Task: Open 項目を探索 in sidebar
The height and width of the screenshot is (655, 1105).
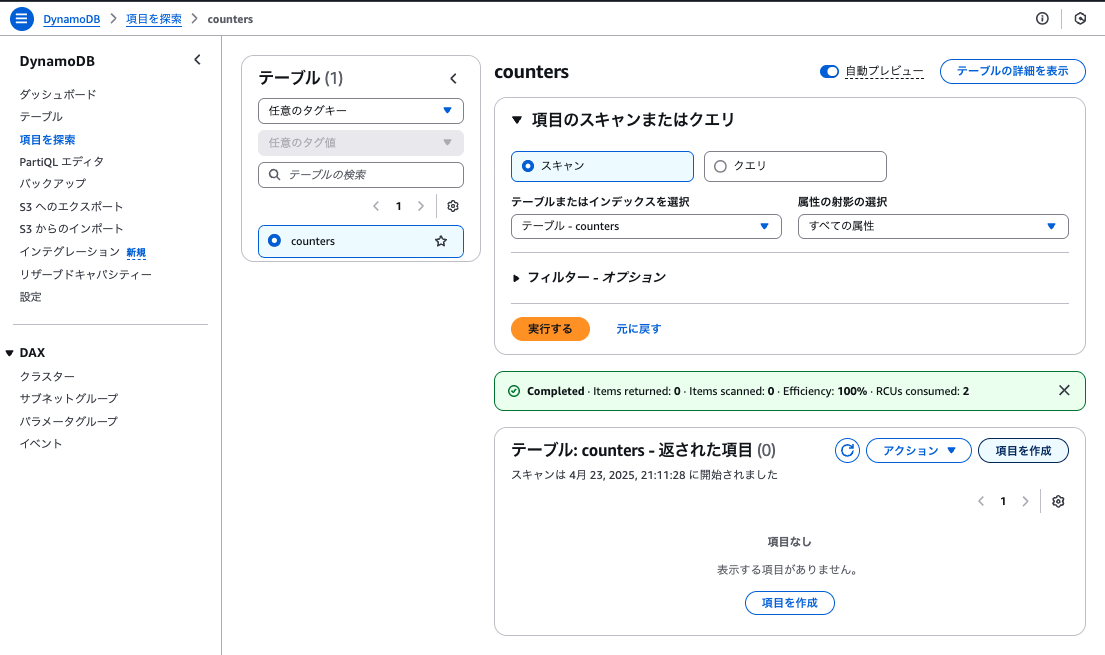Action: point(47,140)
